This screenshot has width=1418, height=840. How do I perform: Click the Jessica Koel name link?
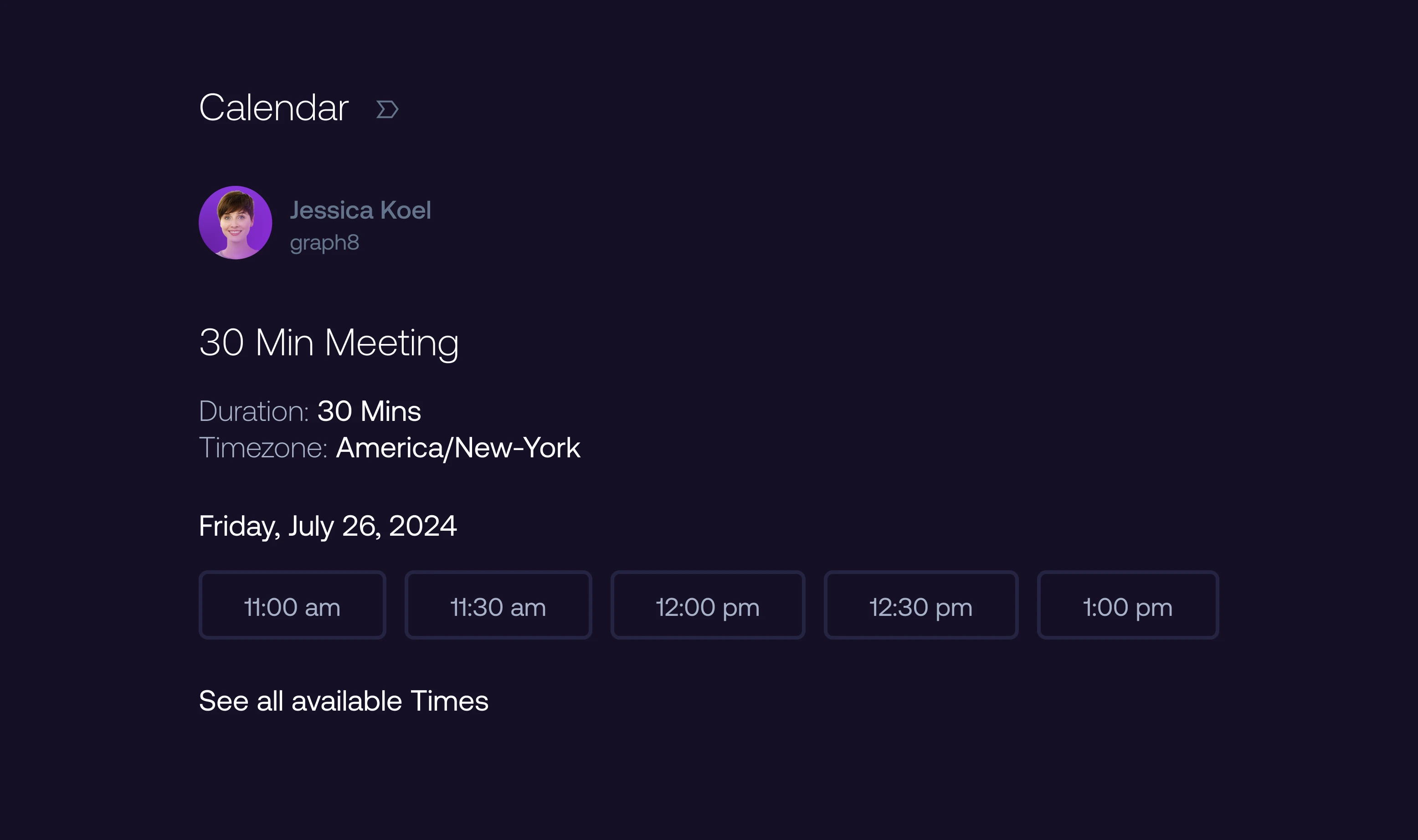tap(360, 210)
